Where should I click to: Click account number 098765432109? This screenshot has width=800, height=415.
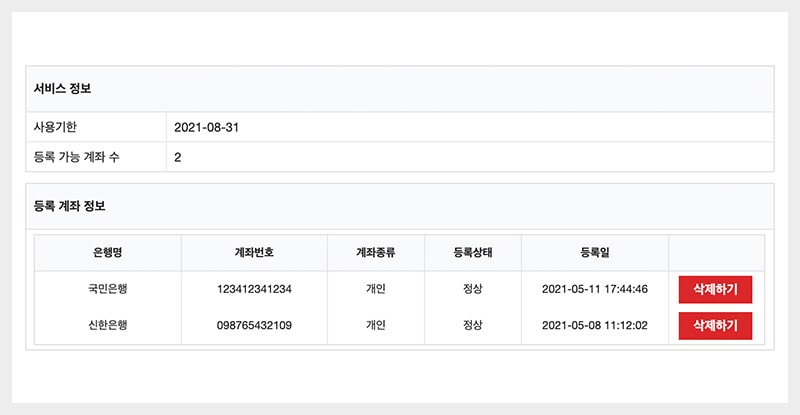point(254,326)
